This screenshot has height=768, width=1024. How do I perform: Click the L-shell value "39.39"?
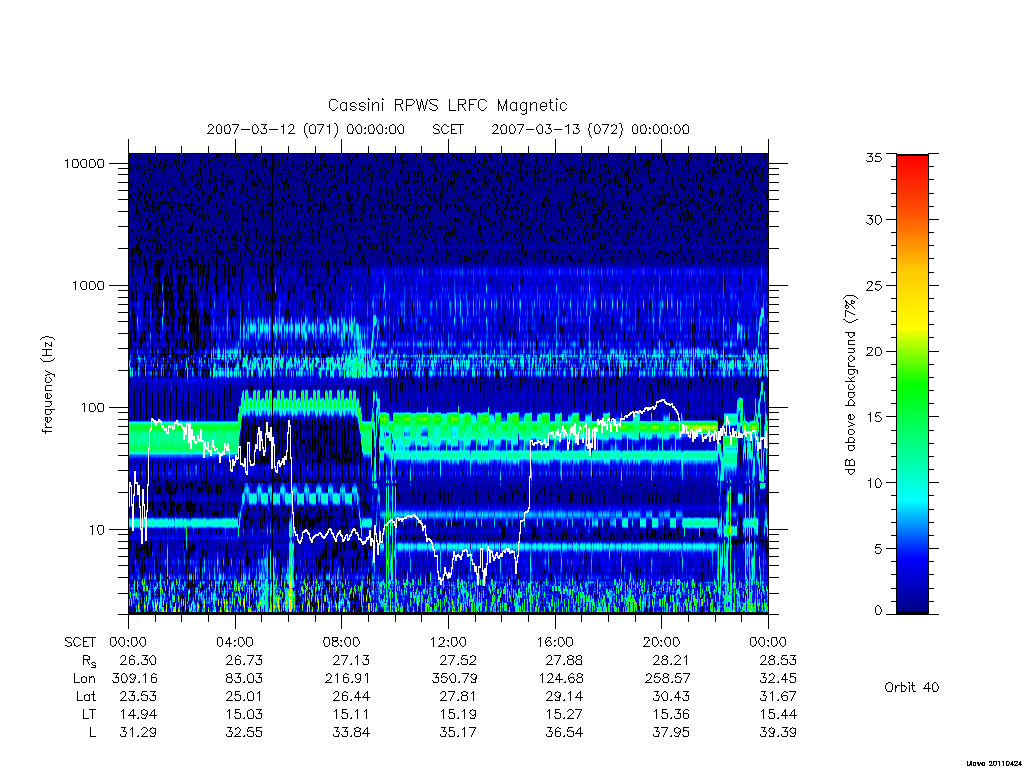coord(778,733)
